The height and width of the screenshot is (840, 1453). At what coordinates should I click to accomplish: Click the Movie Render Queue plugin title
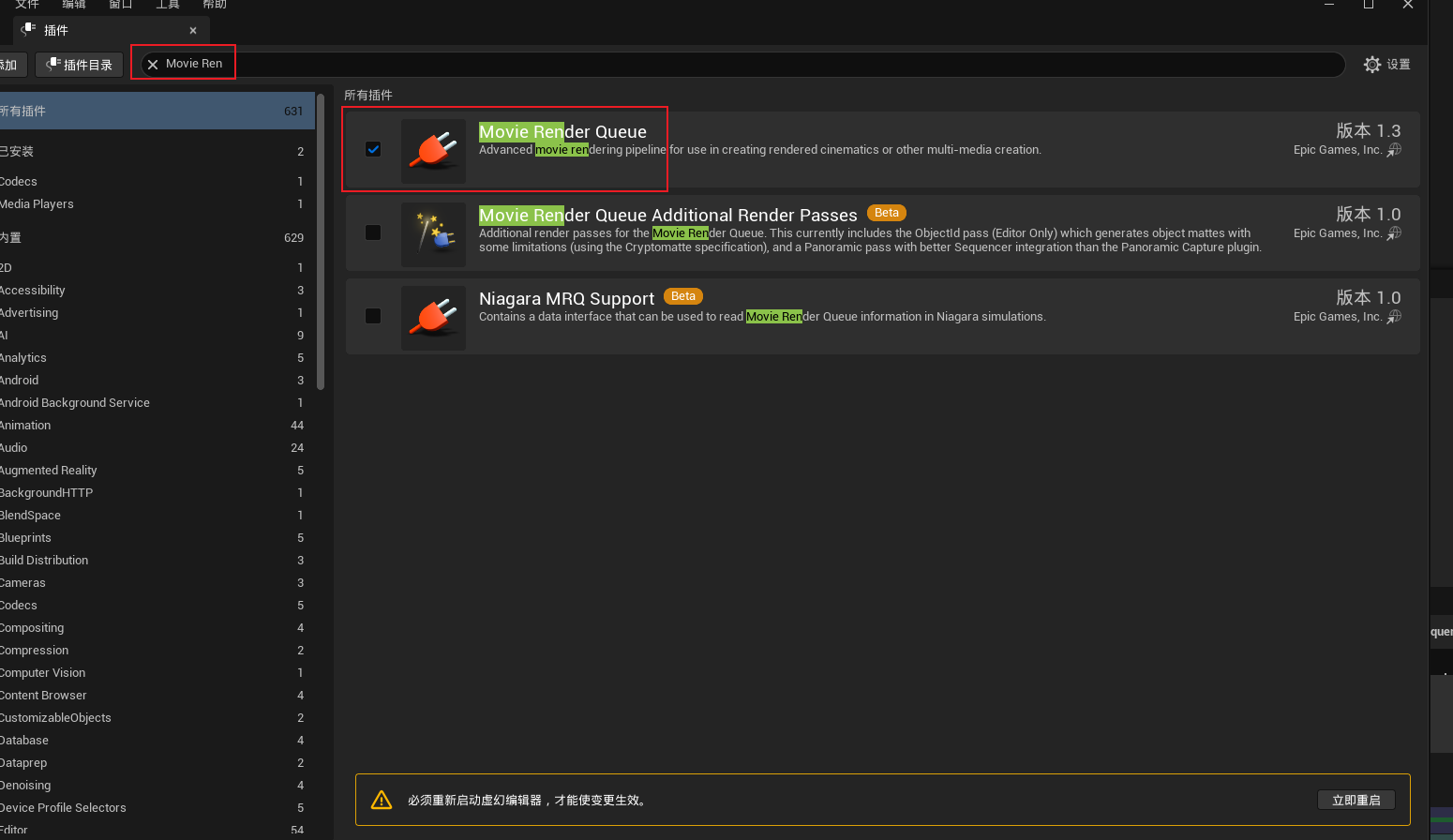562,132
